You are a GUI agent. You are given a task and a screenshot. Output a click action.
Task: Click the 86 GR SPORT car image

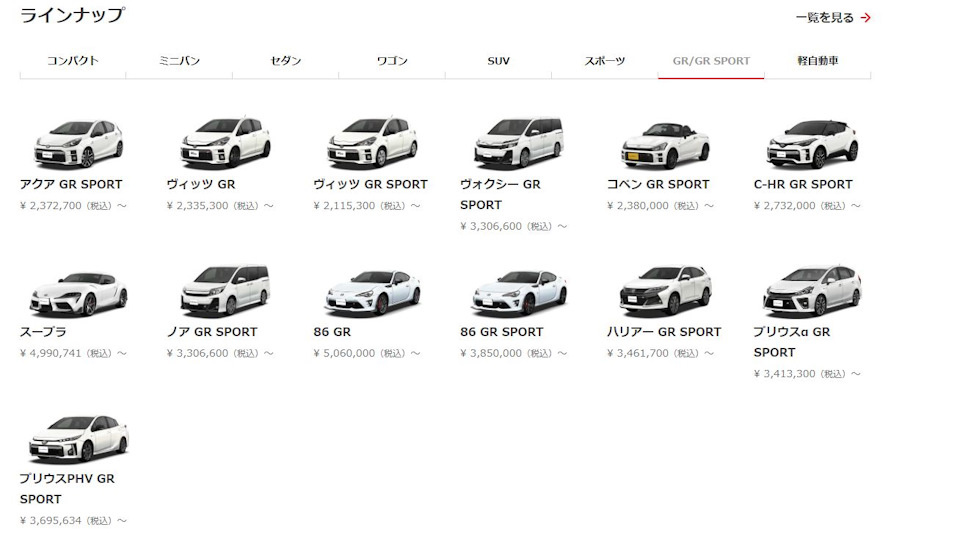(x=519, y=293)
